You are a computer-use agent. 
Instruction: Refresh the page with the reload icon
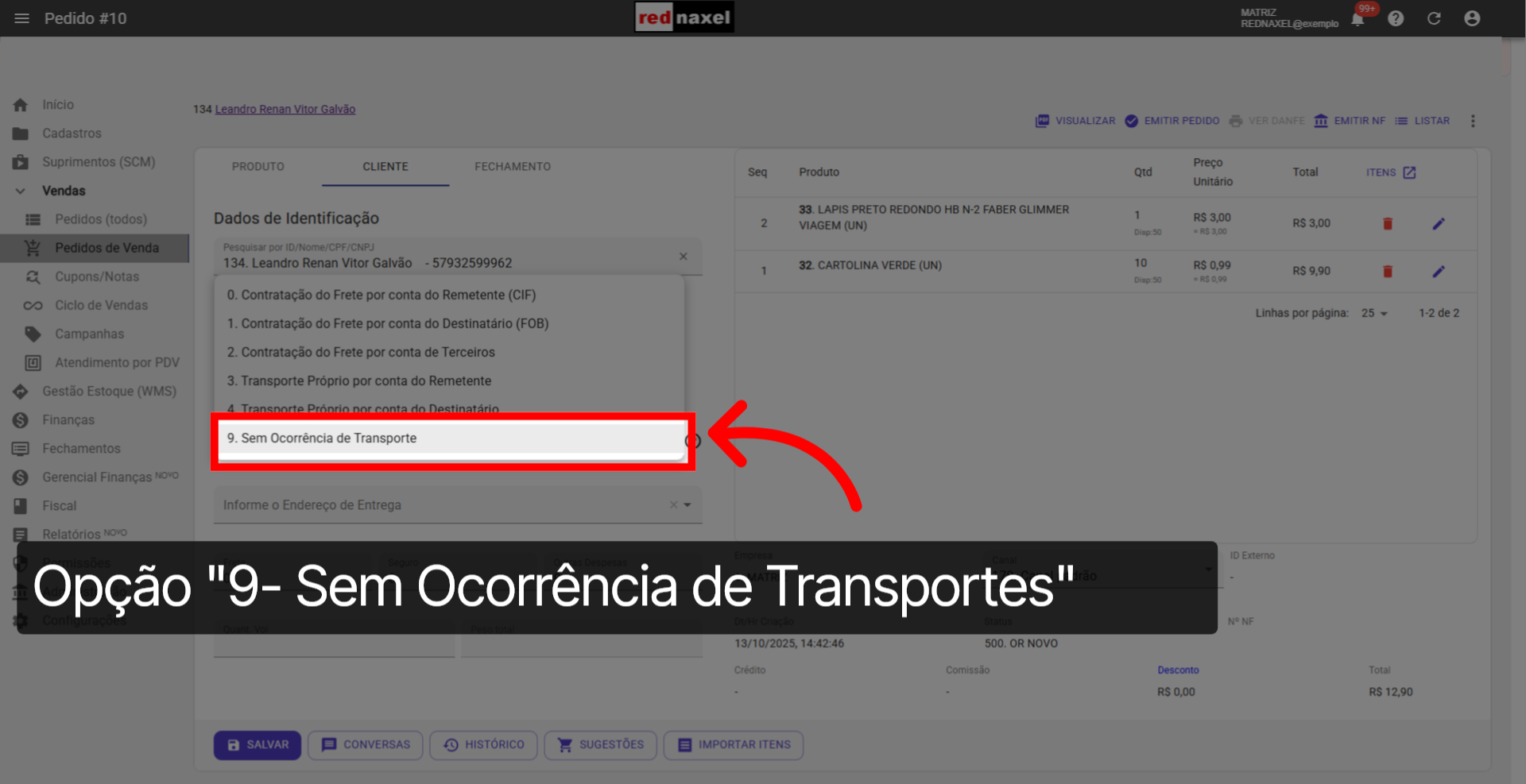[x=1434, y=18]
